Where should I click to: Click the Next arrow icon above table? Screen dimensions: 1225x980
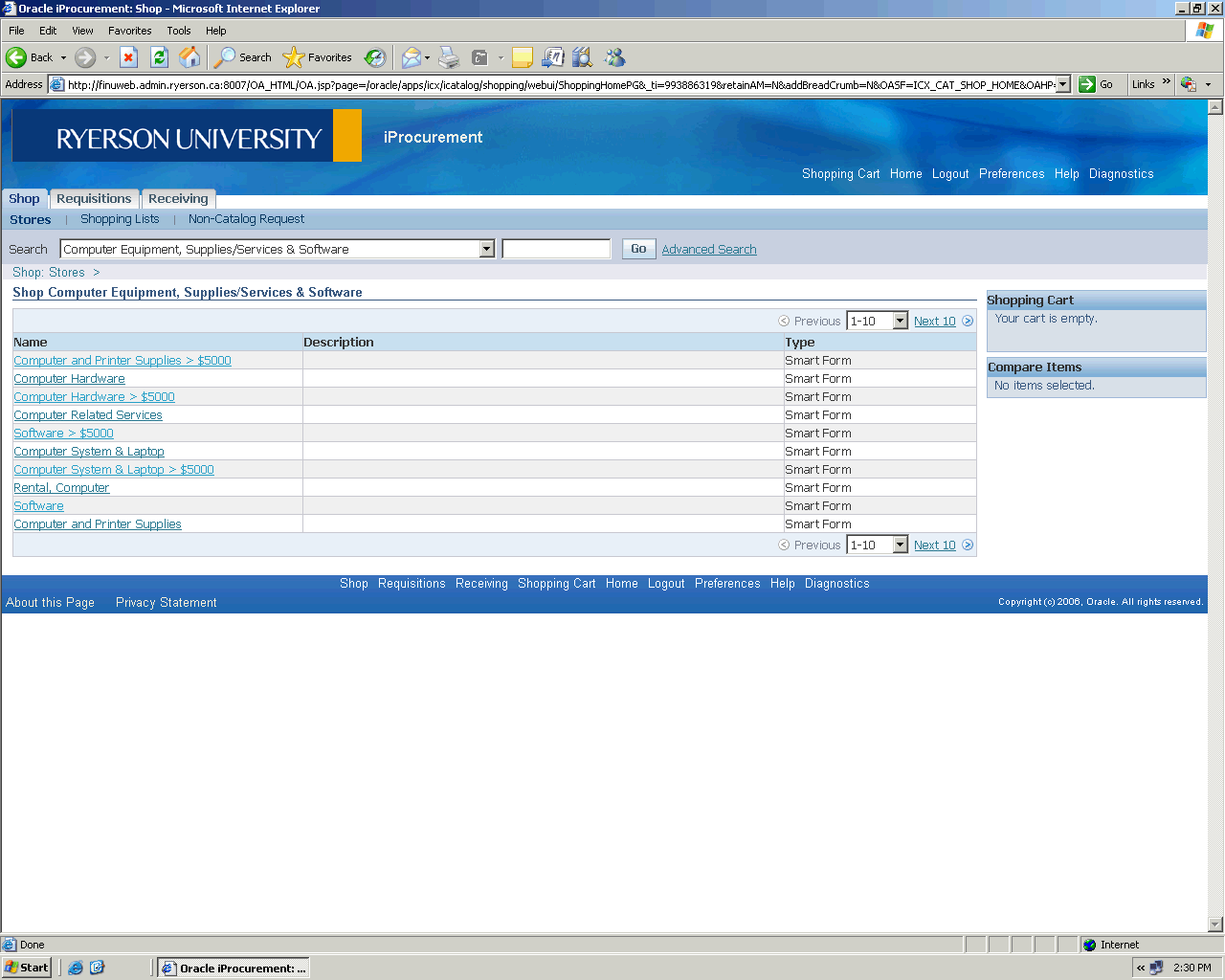click(x=968, y=322)
